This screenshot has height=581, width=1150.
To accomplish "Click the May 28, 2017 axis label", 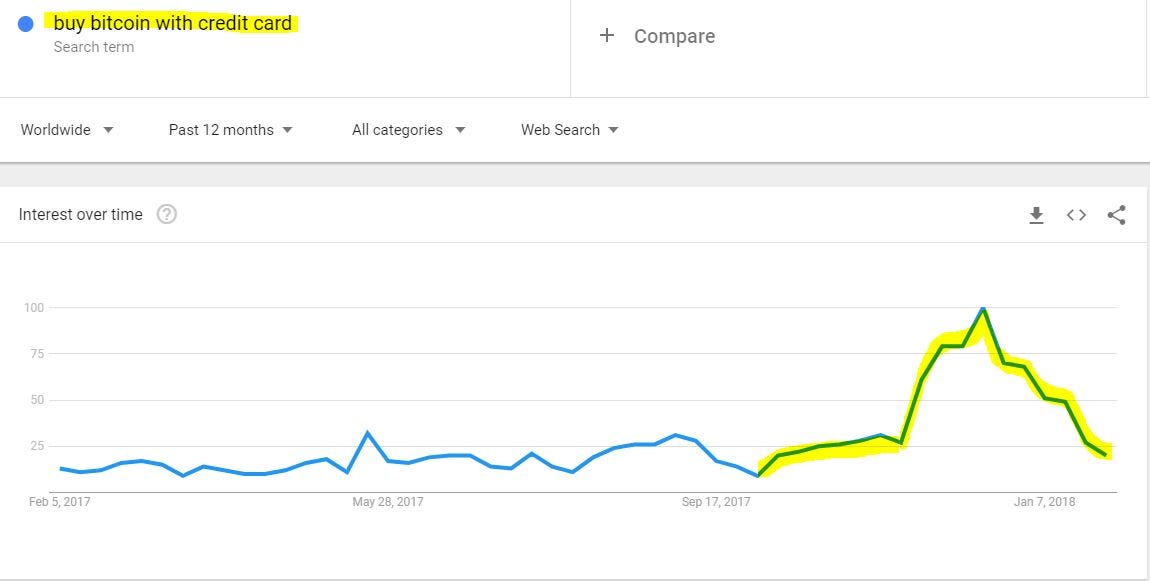I will coord(388,502).
